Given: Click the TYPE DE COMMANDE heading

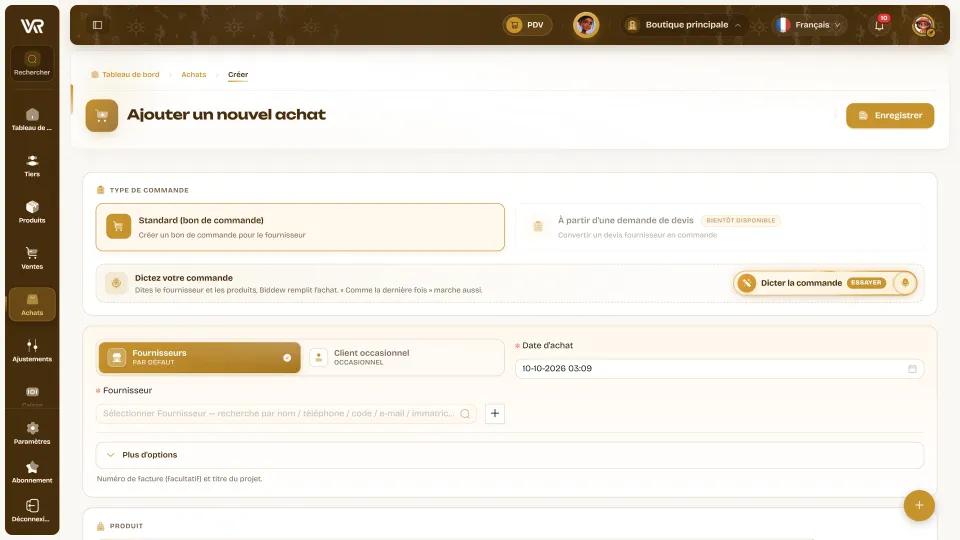Looking at the screenshot, I should point(149,190).
